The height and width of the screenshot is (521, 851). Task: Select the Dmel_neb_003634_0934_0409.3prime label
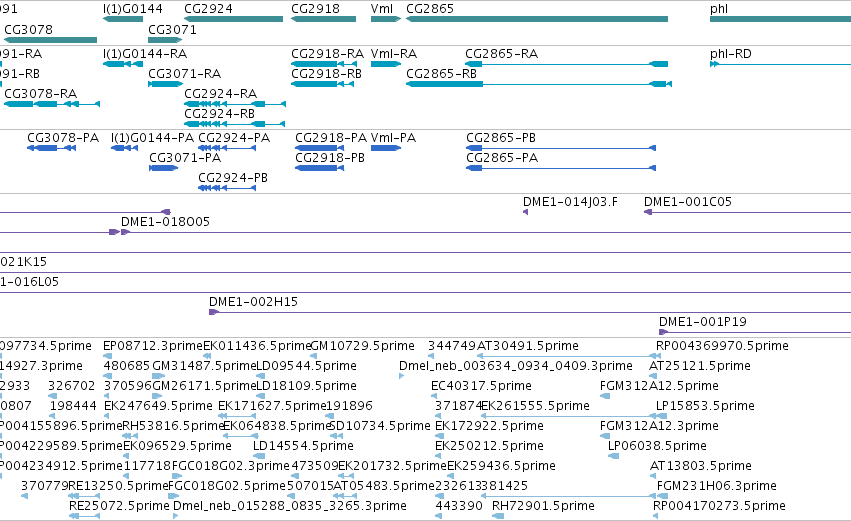(516, 366)
